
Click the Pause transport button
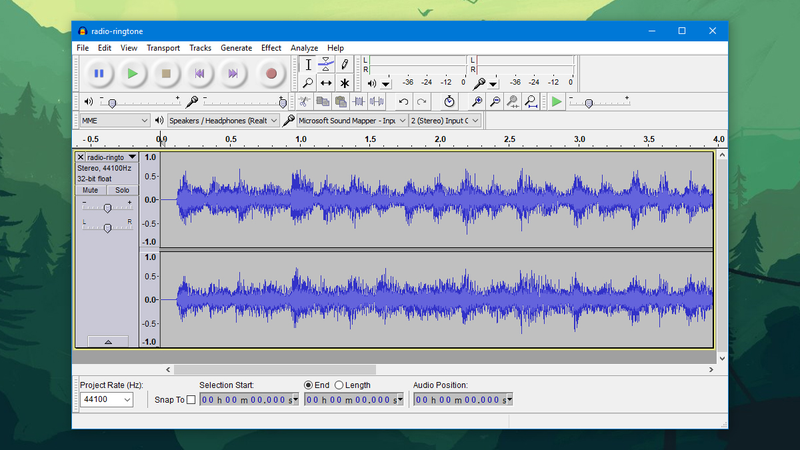tap(99, 73)
